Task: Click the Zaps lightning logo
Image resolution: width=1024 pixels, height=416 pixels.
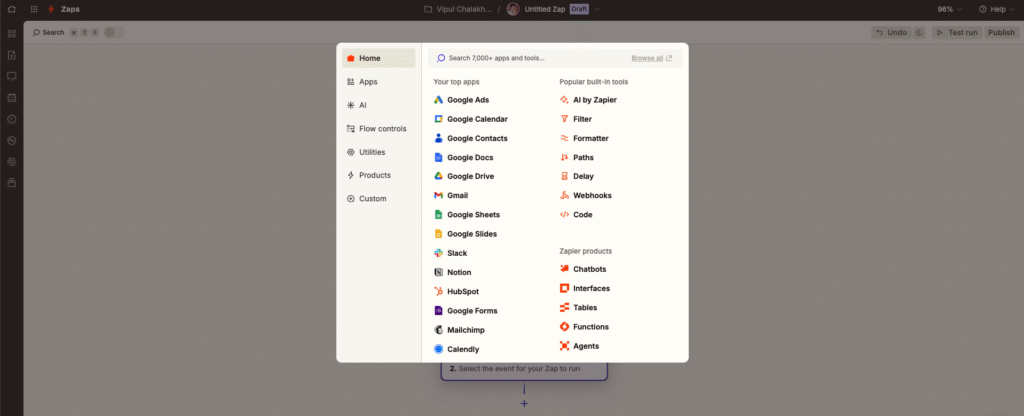Action: click(51, 9)
